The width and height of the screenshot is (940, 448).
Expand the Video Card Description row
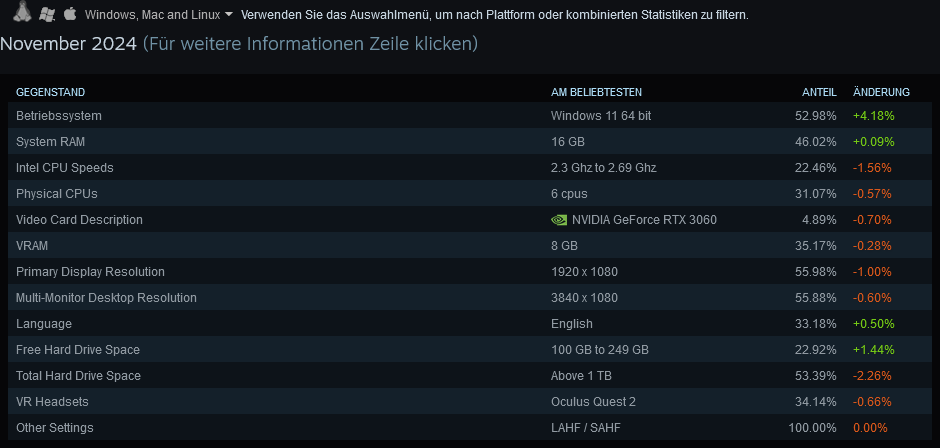[x=471, y=220]
